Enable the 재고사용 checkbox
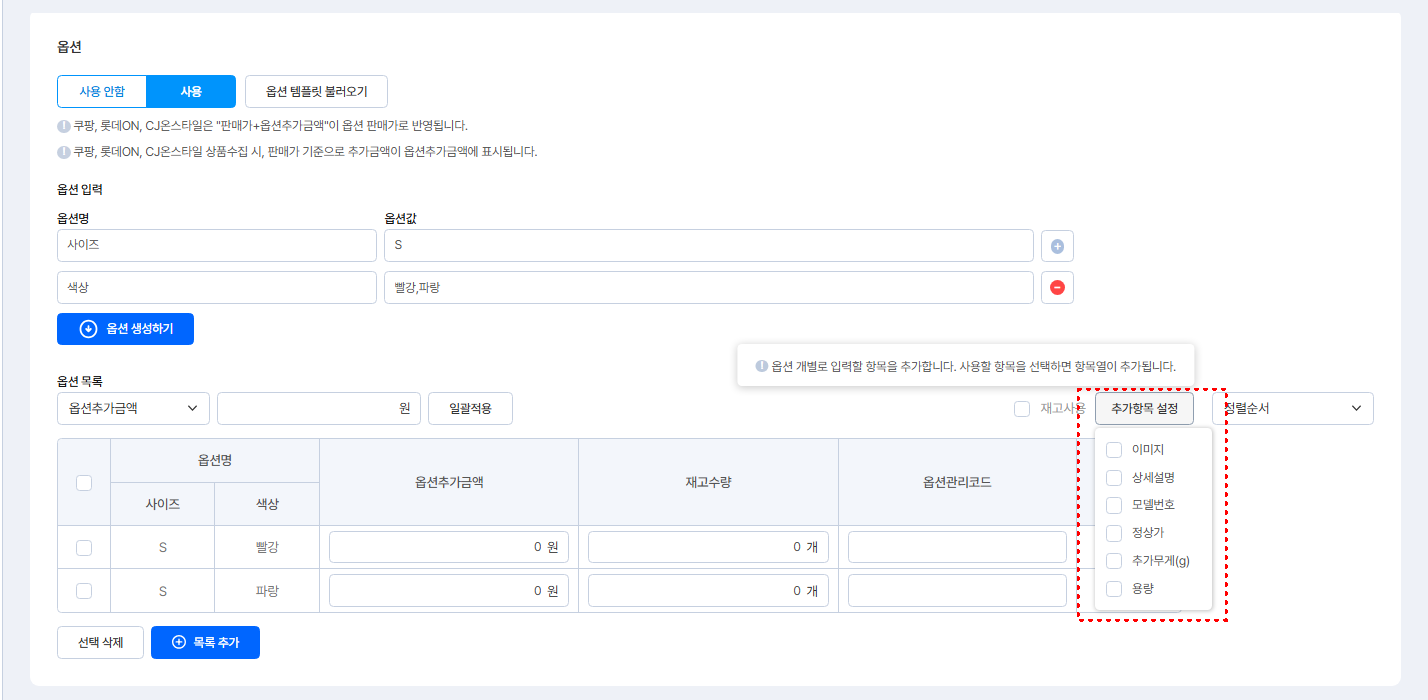1428x700 pixels. click(x=1022, y=409)
